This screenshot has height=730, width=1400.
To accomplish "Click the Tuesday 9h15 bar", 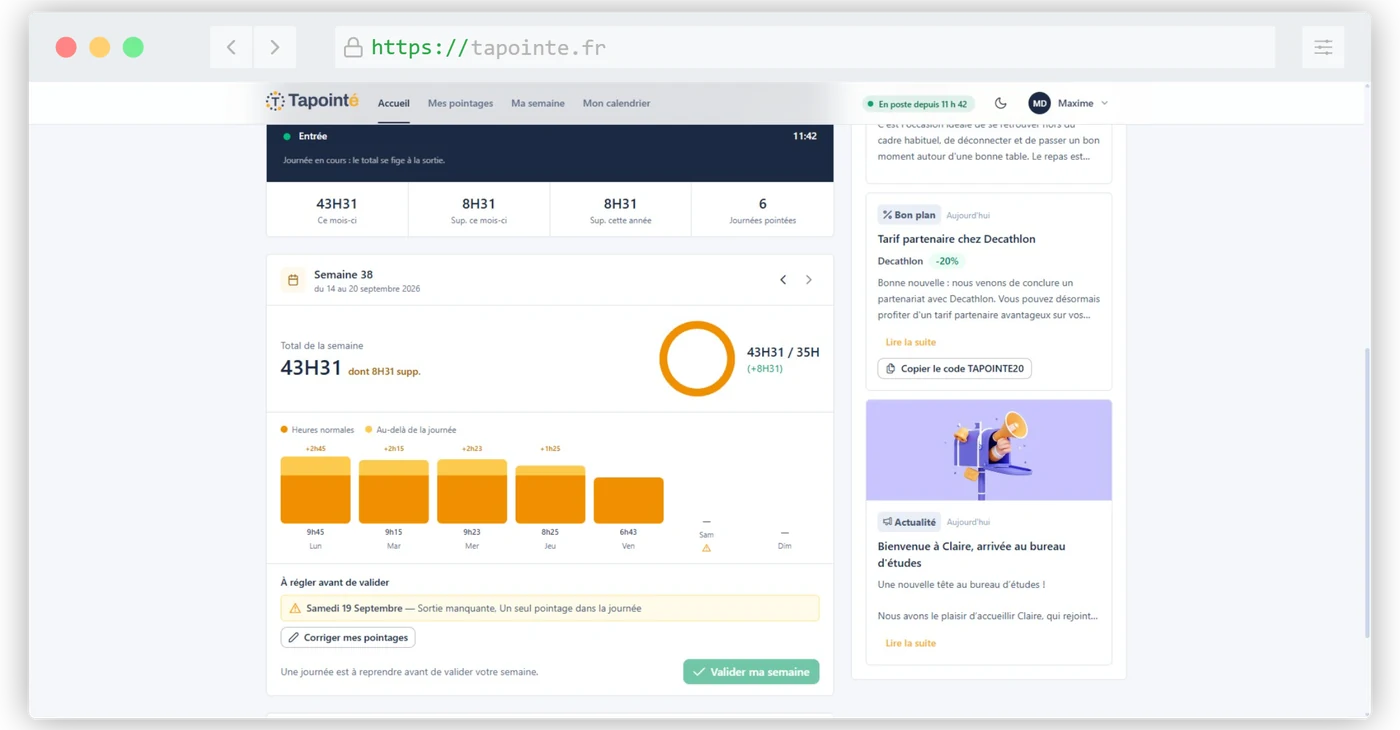I will pyautogui.click(x=394, y=492).
